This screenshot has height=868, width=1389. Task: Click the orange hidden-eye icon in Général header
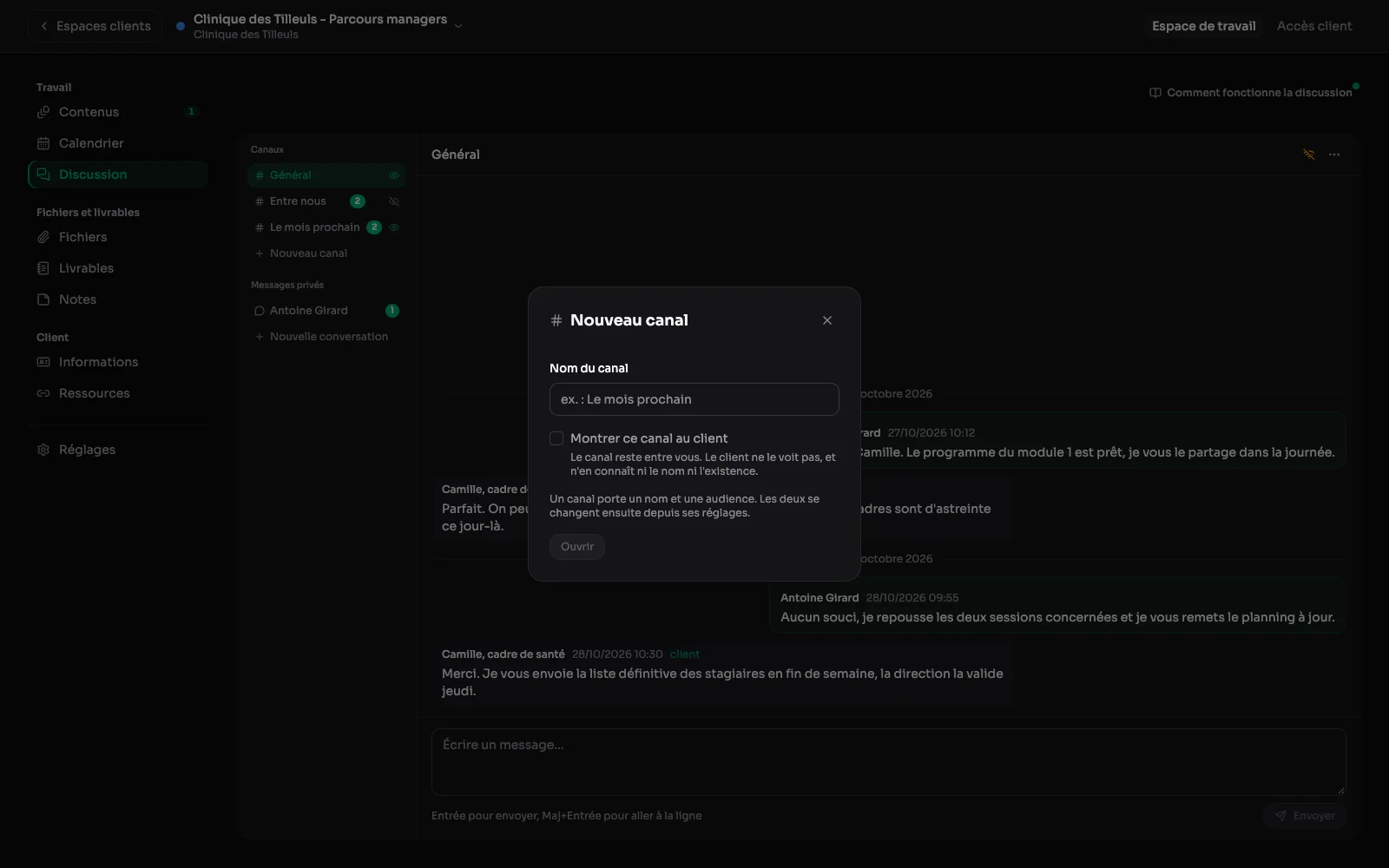coord(1309,155)
